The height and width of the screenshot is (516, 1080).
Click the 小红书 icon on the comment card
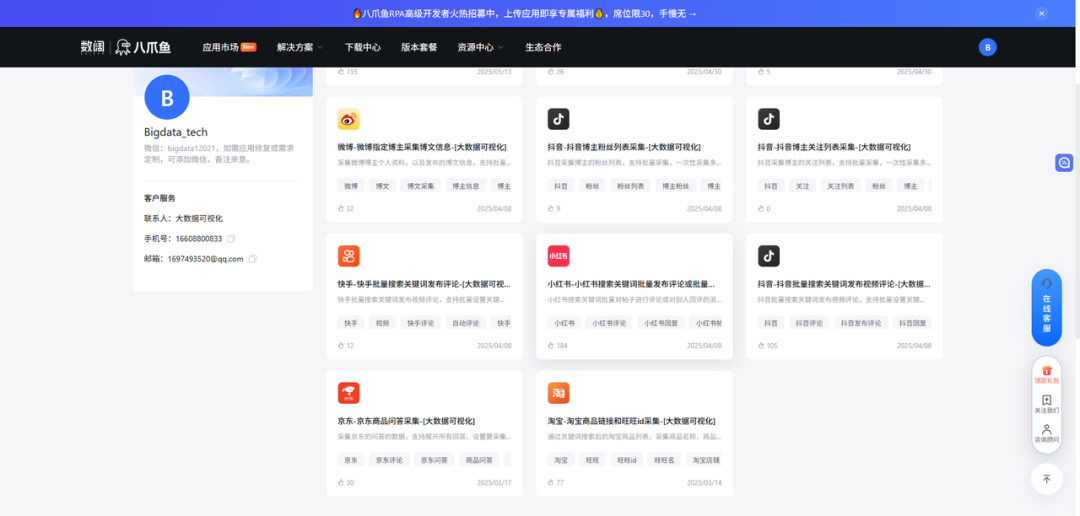559,256
